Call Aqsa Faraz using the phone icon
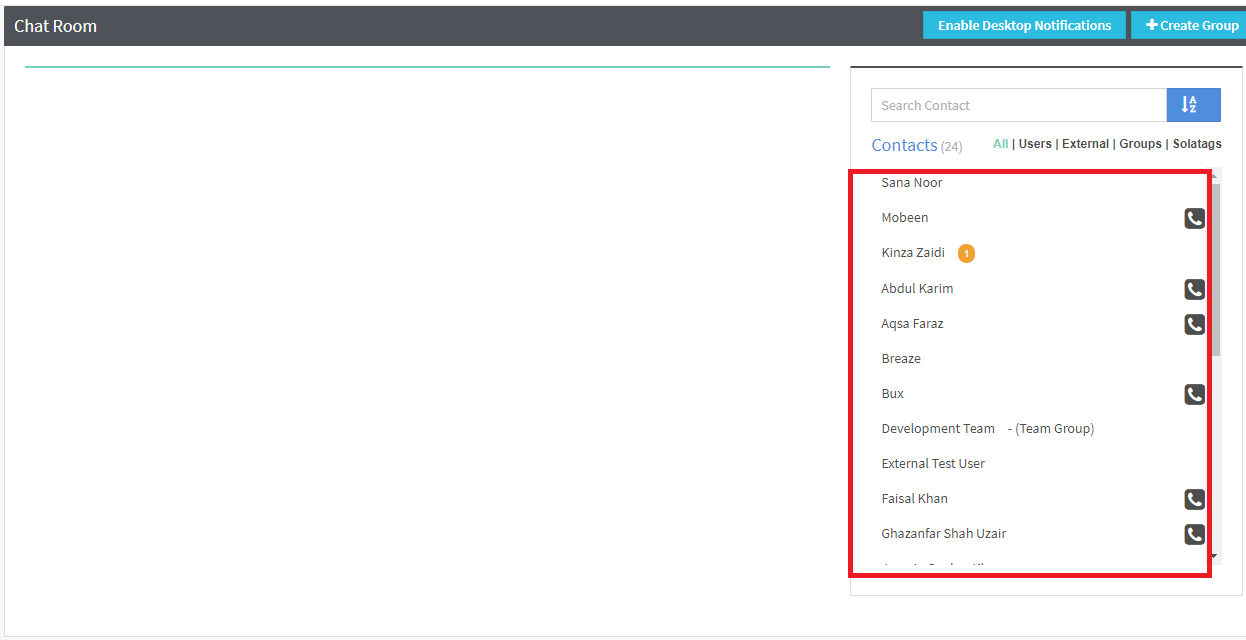1246x640 pixels. pos(1194,324)
